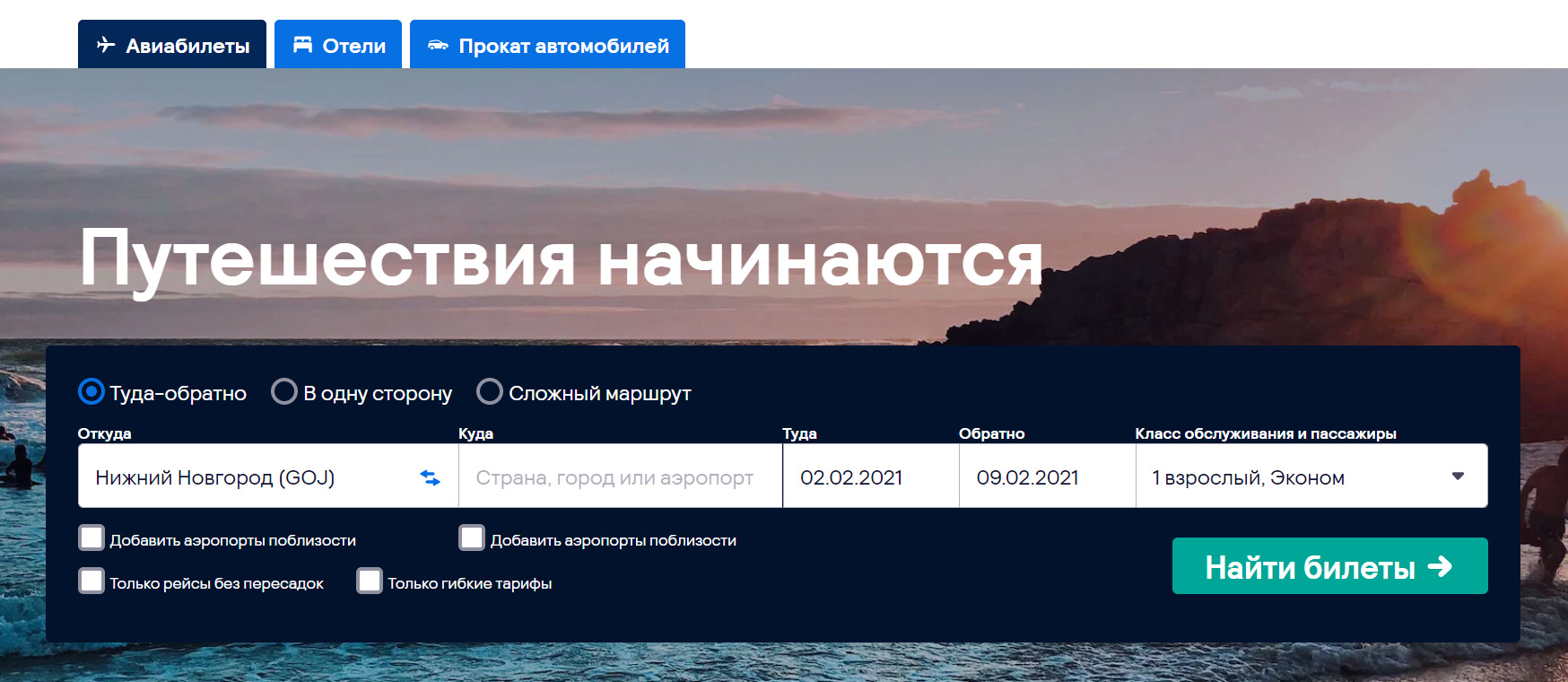Enable nearby airports under Откуда field
The width and height of the screenshot is (1568, 682).
(91, 538)
